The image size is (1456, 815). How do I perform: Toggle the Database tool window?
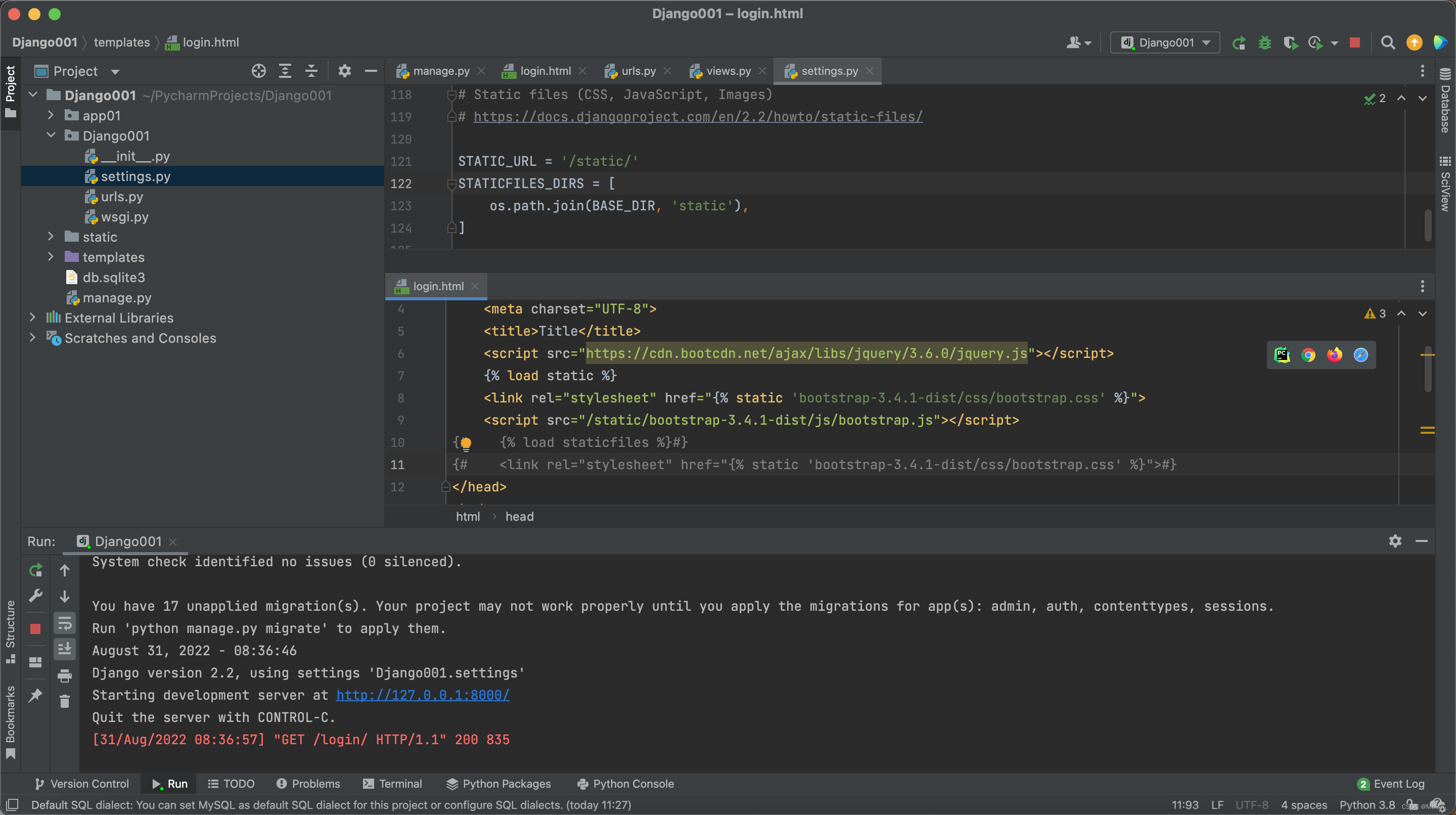pyautogui.click(x=1445, y=101)
